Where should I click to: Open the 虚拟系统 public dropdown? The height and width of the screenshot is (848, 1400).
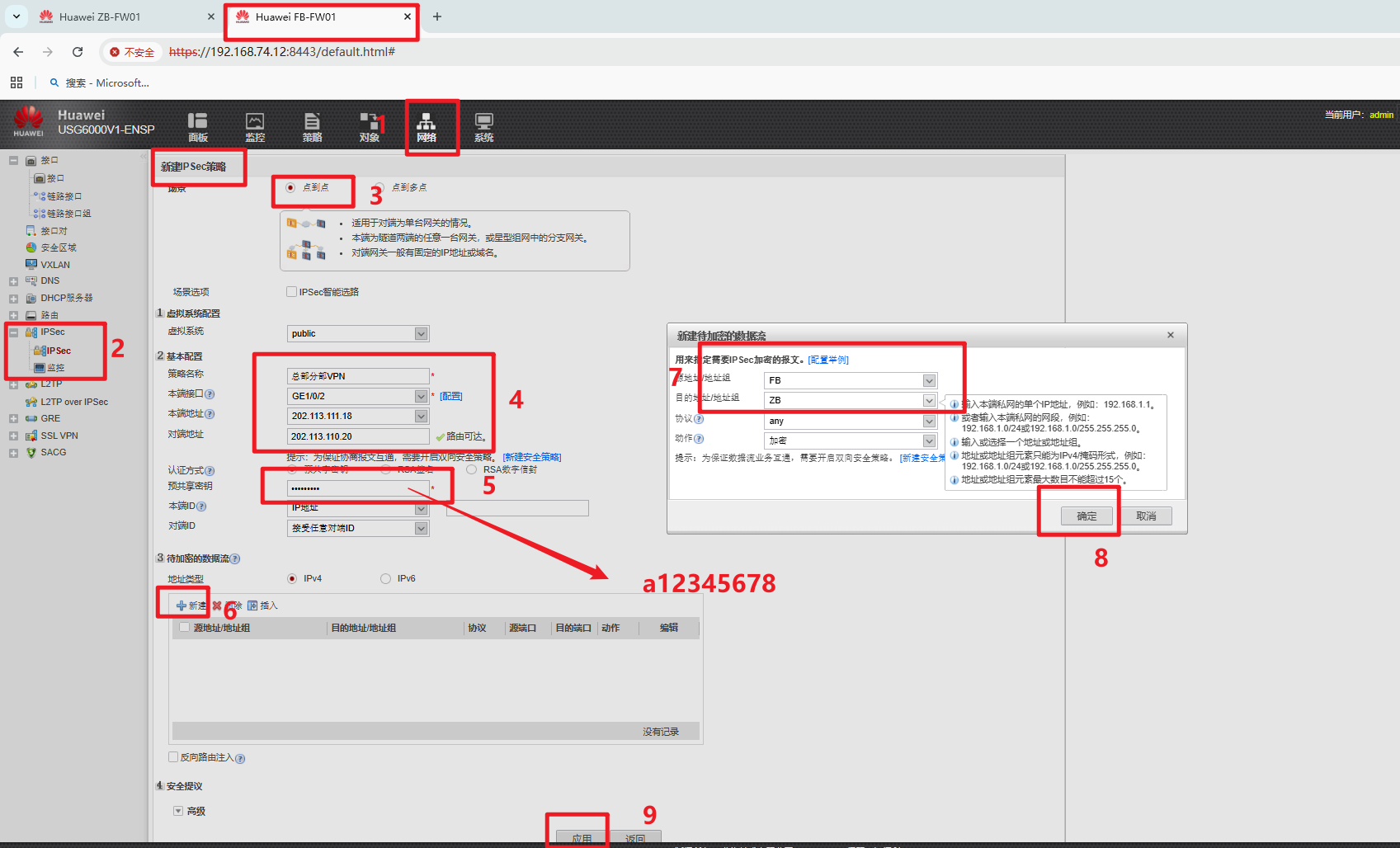[x=421, y=333]
